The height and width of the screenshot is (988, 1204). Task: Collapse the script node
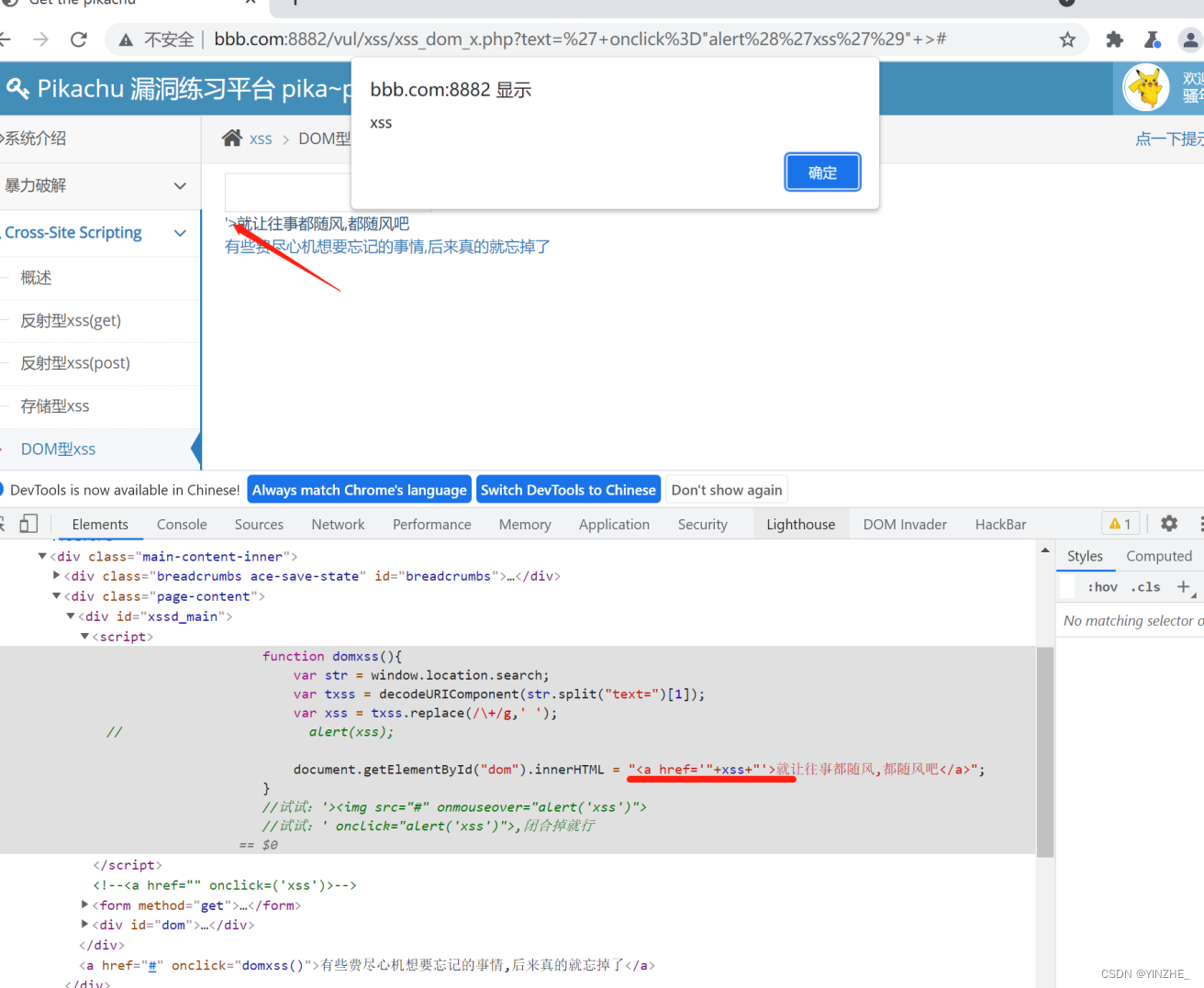(85, 637)
